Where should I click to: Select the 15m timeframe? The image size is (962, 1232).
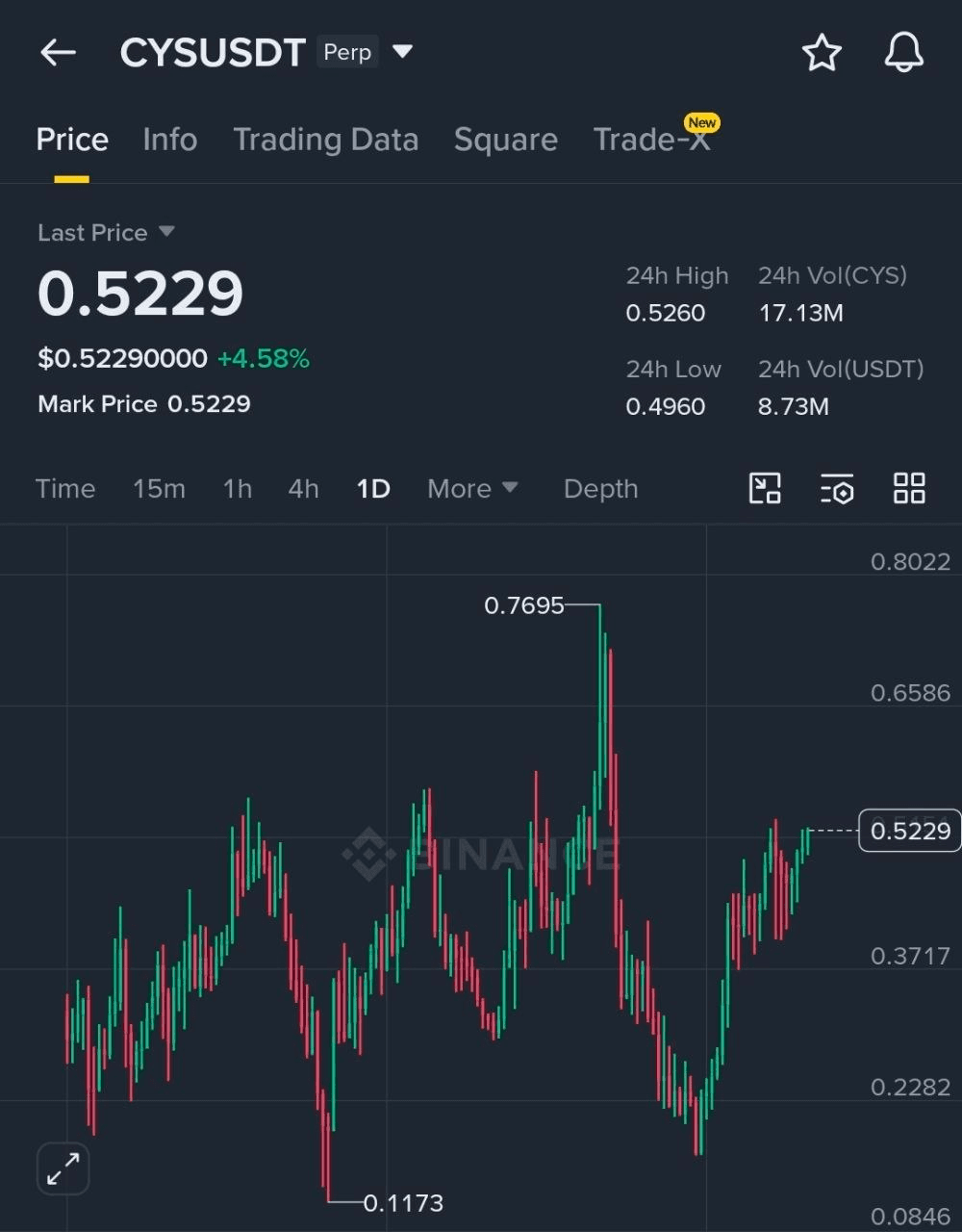click(159, 489)
